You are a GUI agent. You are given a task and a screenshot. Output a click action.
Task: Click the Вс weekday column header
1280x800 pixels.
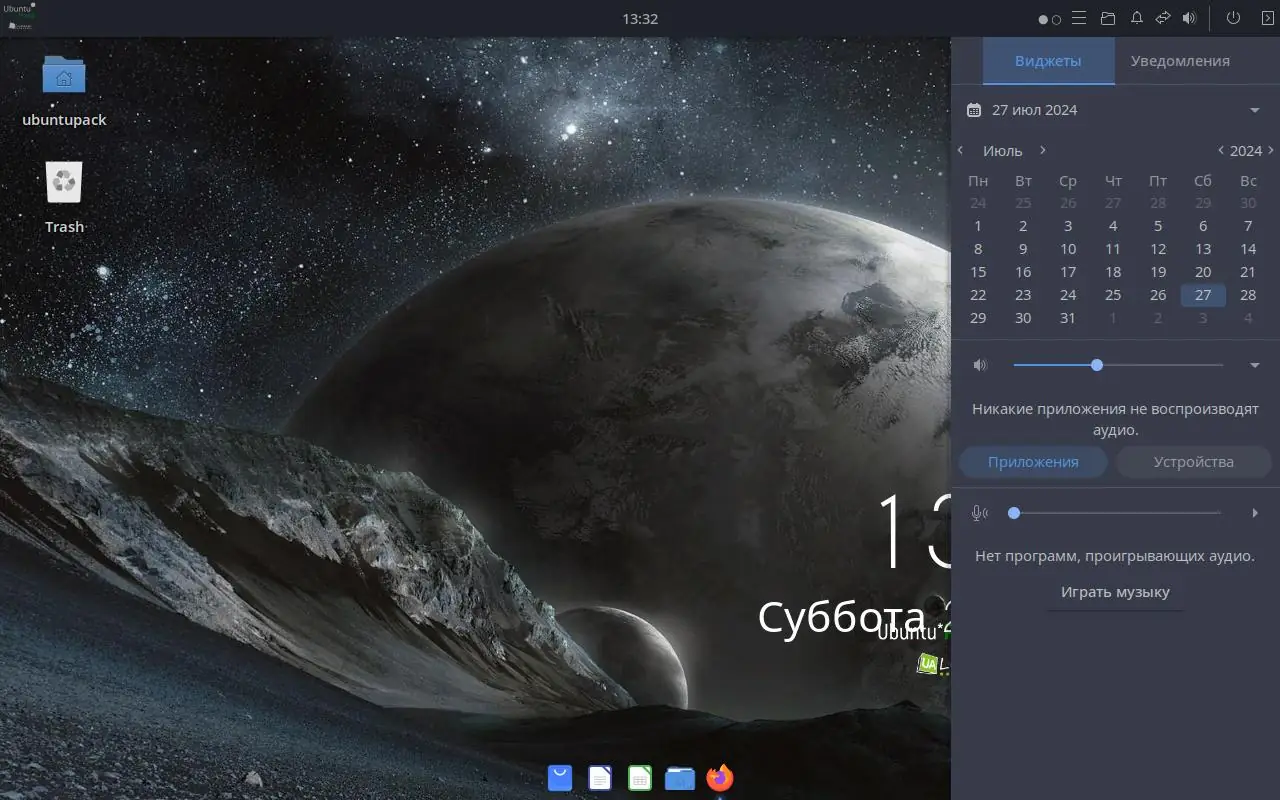(x=1248, y=181)
